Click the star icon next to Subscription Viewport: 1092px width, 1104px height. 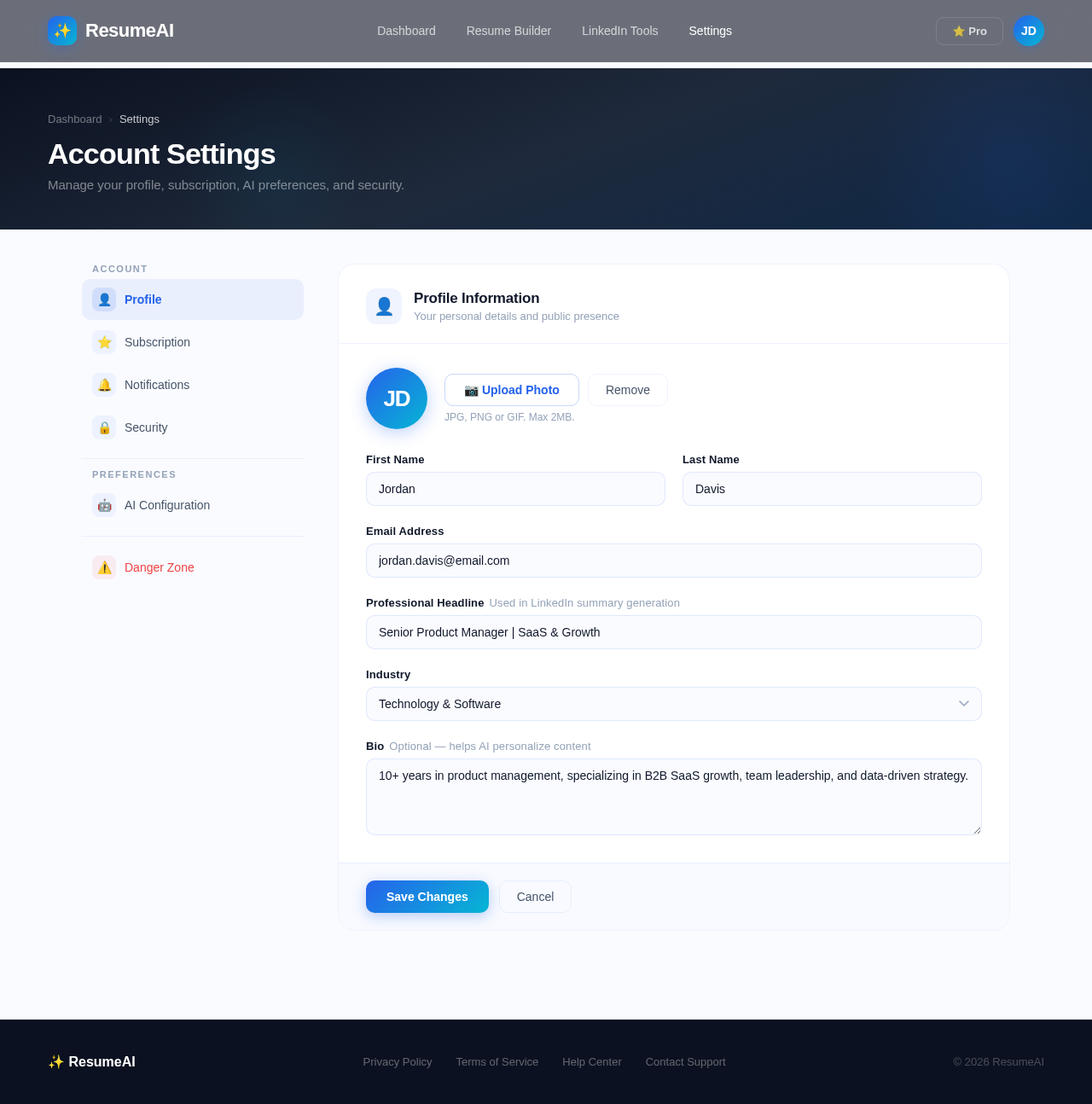[104, 342]
